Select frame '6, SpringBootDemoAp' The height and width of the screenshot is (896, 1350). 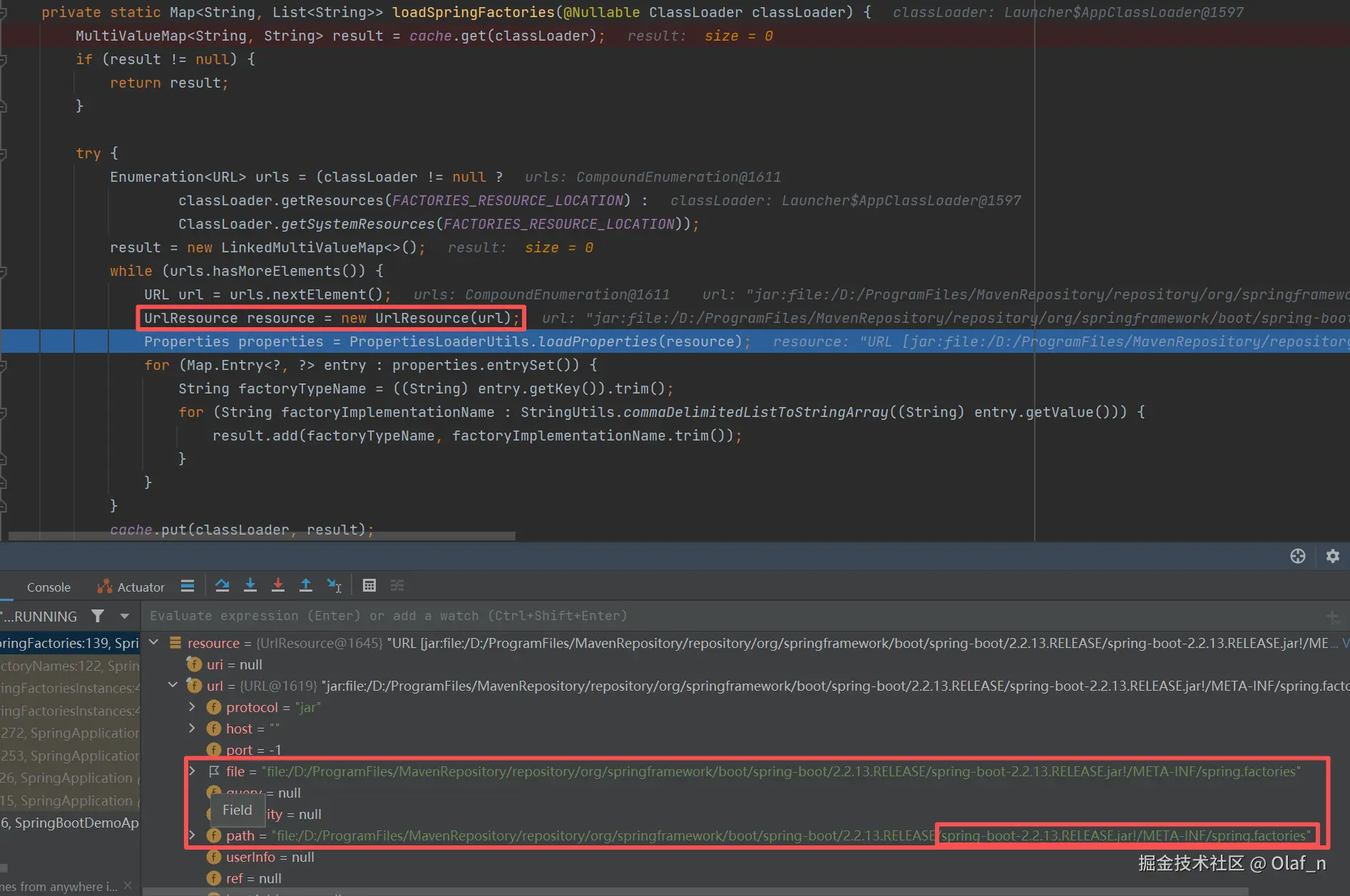pos(70,823)
